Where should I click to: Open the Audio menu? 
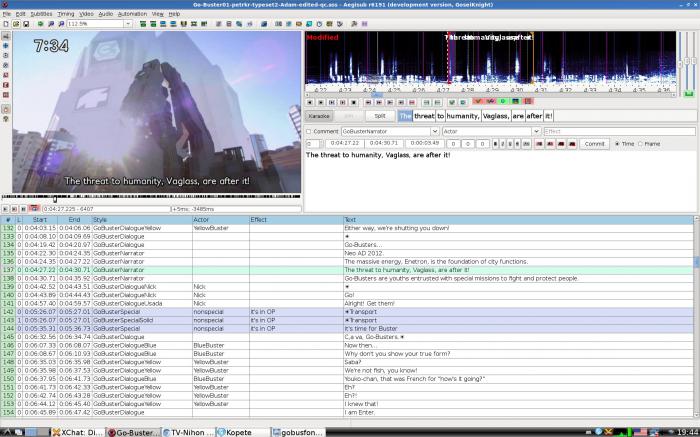(106, 14)
